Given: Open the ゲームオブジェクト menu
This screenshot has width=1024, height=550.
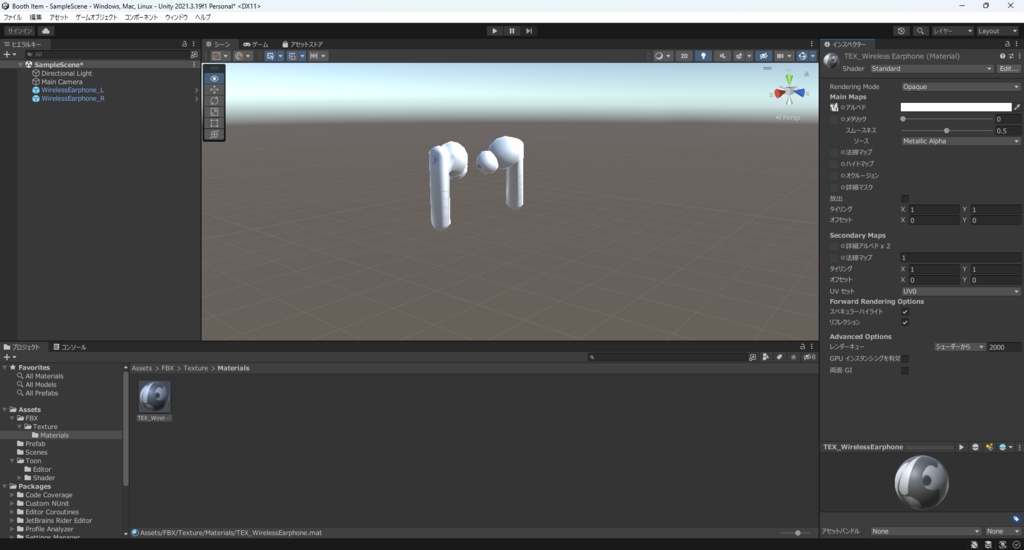Looking at the screenshot, I should pyautogui.click(x=96, y=18).
